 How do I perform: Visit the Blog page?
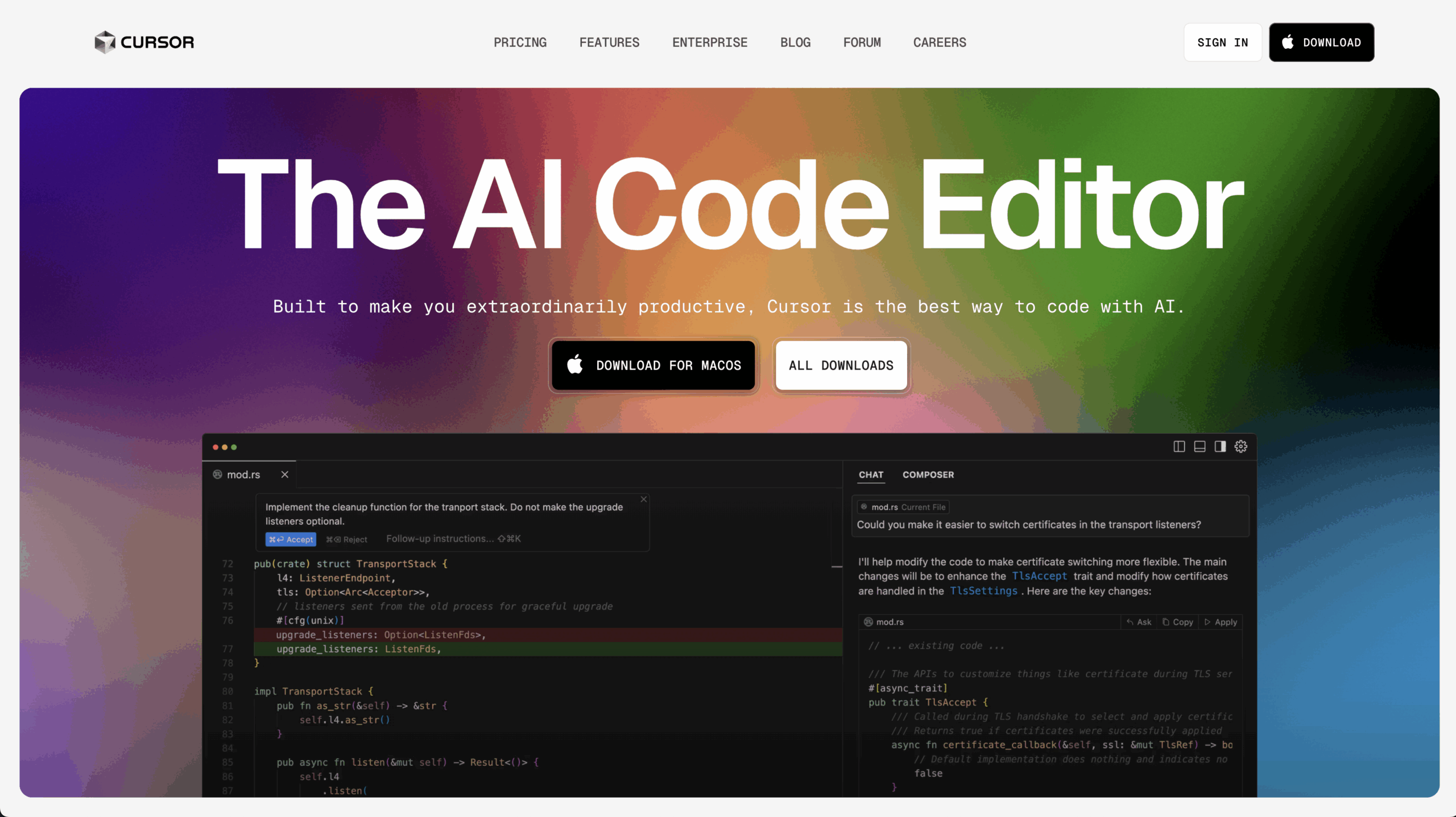pyautogui.click(x=795, y=43)
